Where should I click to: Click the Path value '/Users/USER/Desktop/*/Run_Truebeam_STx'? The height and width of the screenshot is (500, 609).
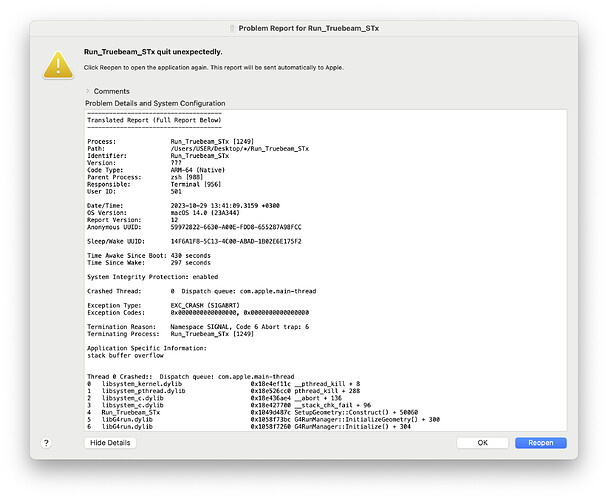pyautogui.click(x=240, y=148)
